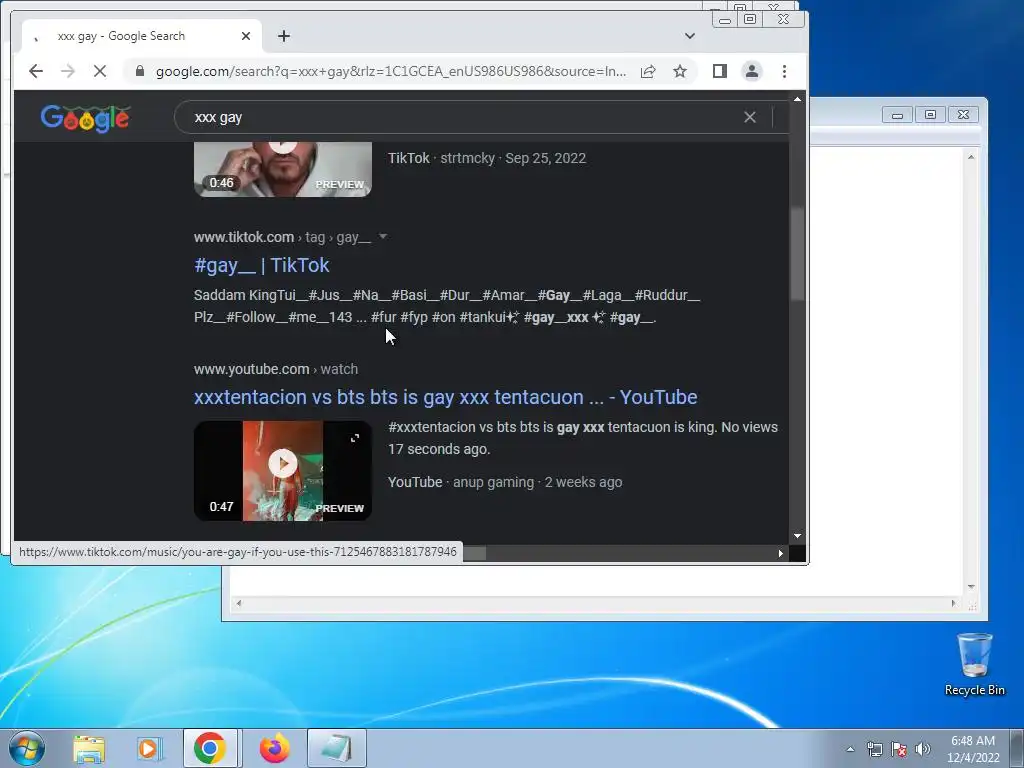Expand the tab search chevron
This screenshot has width=1024, height=768.
[690, 36]
